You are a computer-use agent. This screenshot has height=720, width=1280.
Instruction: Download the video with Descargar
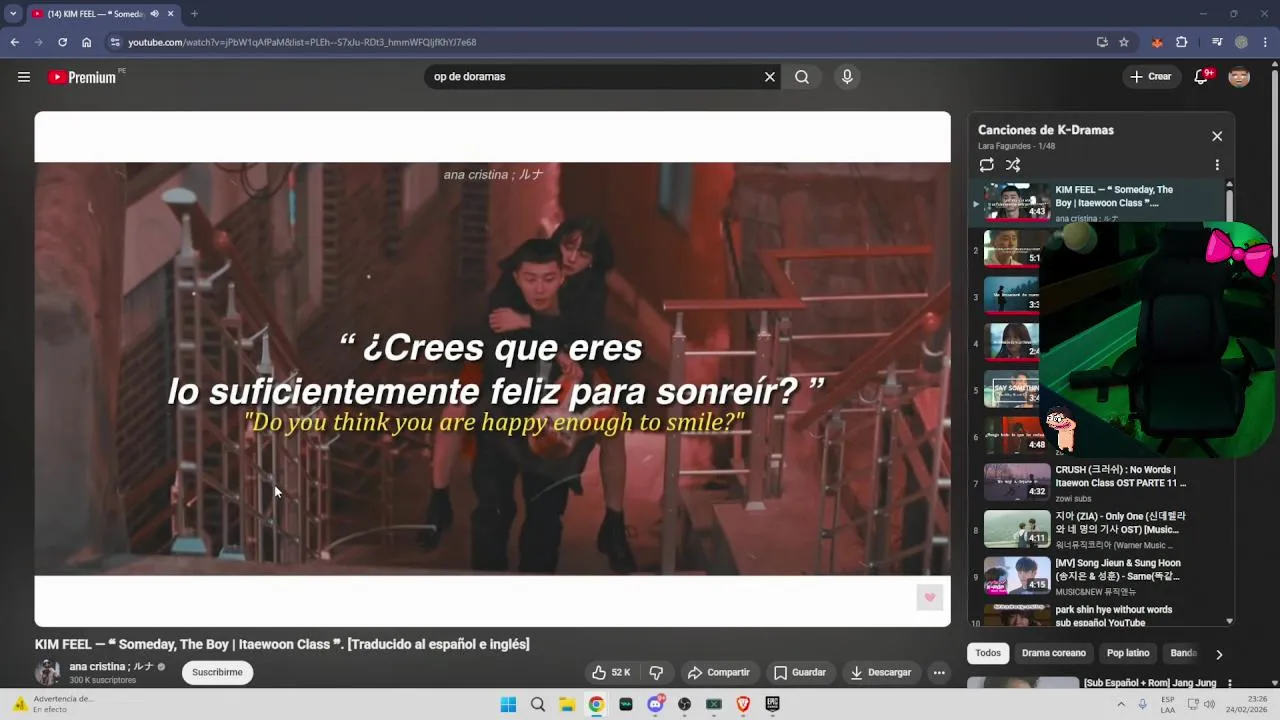(881, 673)
